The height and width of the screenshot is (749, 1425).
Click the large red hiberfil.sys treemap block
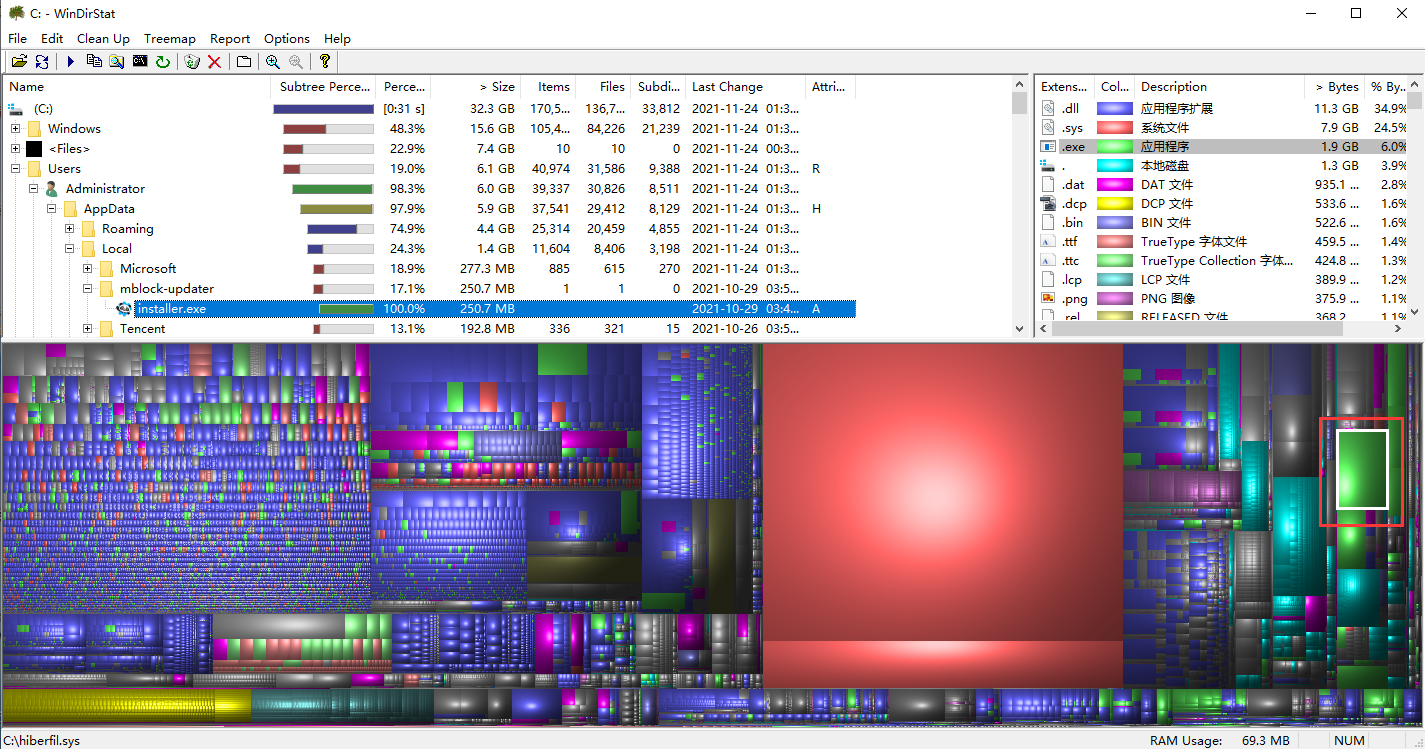[943, 492]
